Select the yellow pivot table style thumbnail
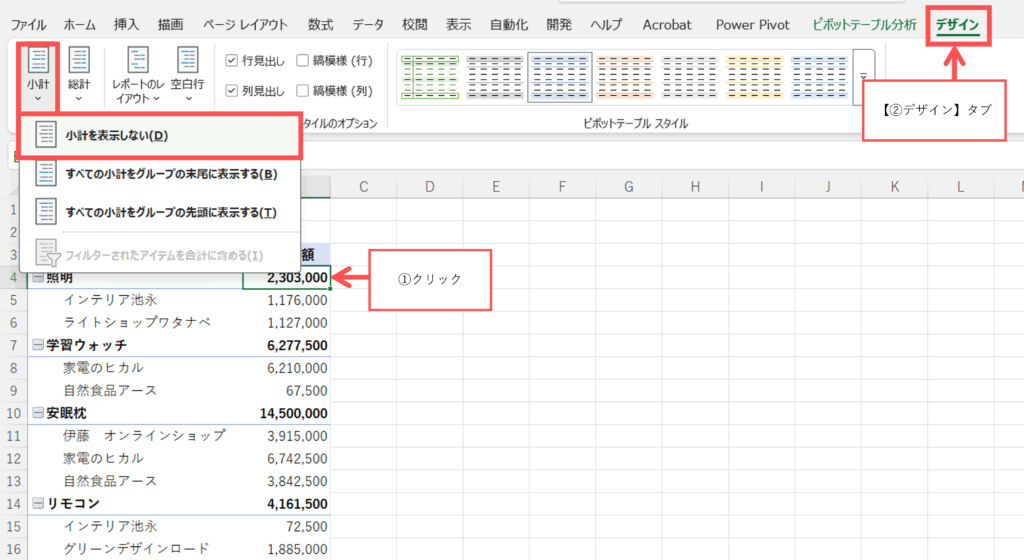Viewport: 1024px width, 560px height. [x=754, y=78]
